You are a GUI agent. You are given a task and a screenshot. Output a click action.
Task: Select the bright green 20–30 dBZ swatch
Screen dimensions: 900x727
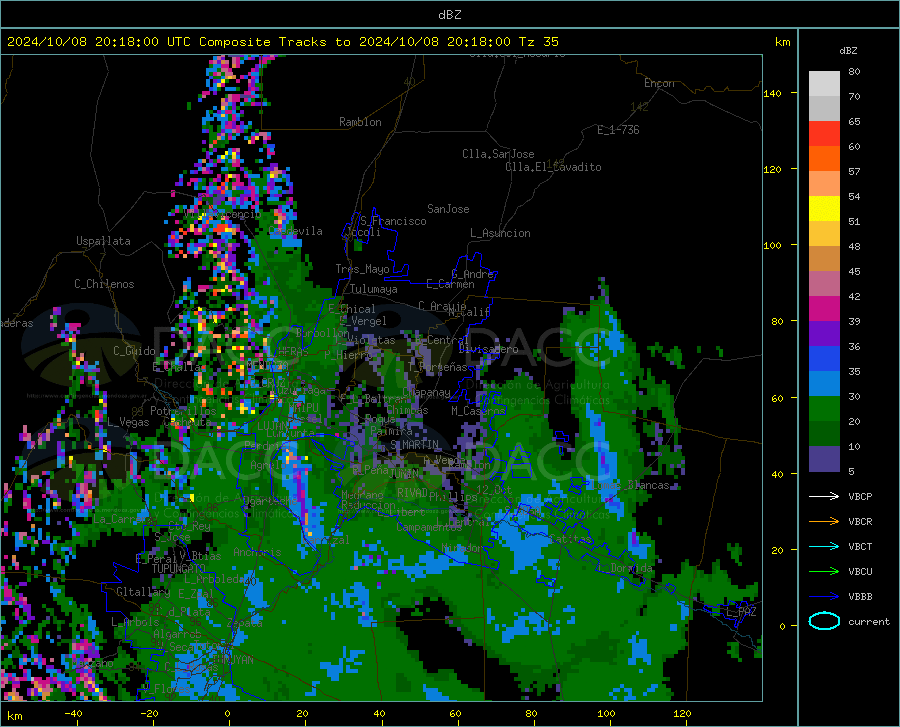pos(824,409)
